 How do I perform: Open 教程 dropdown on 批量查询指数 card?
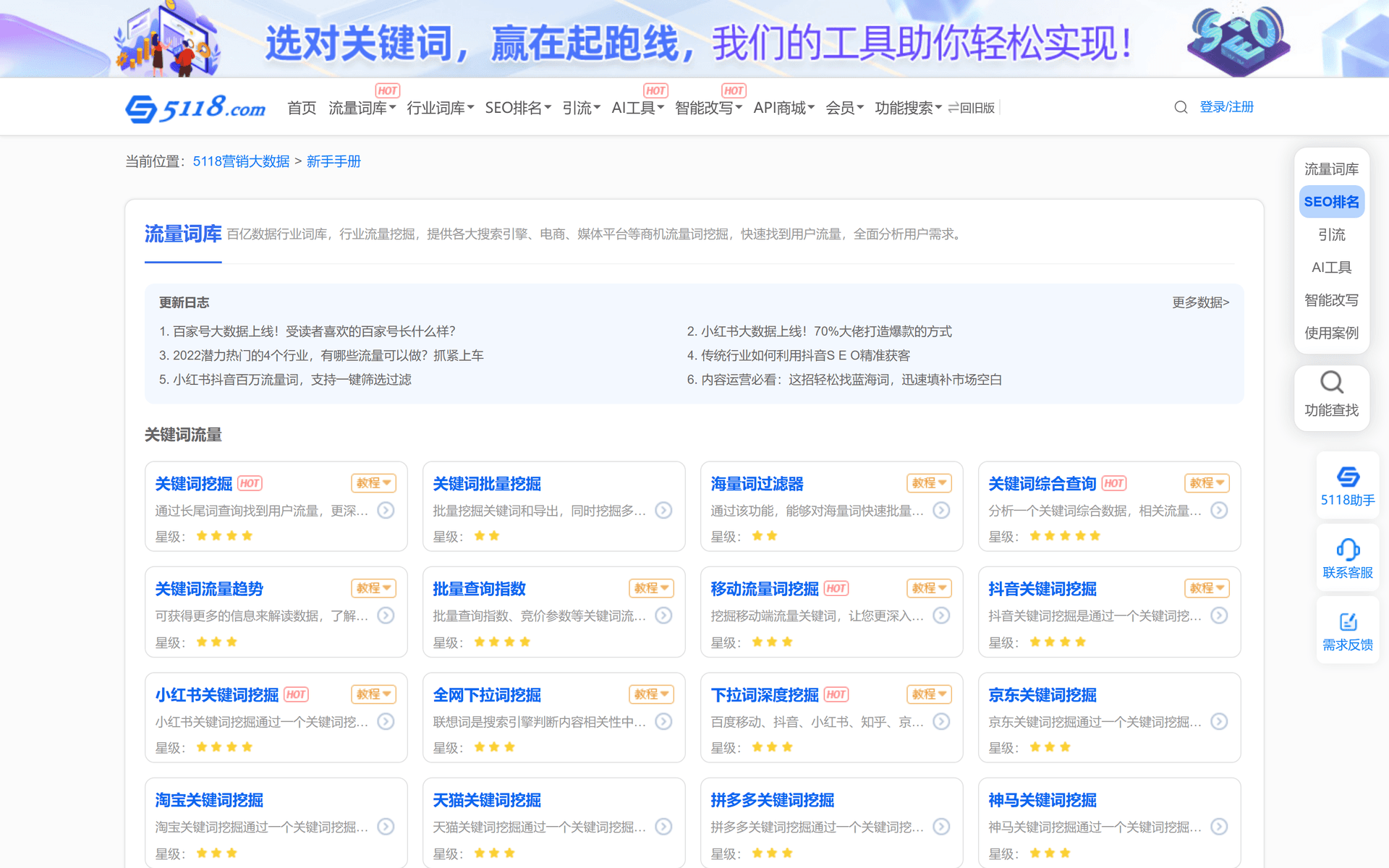click(x=651, y=588)
